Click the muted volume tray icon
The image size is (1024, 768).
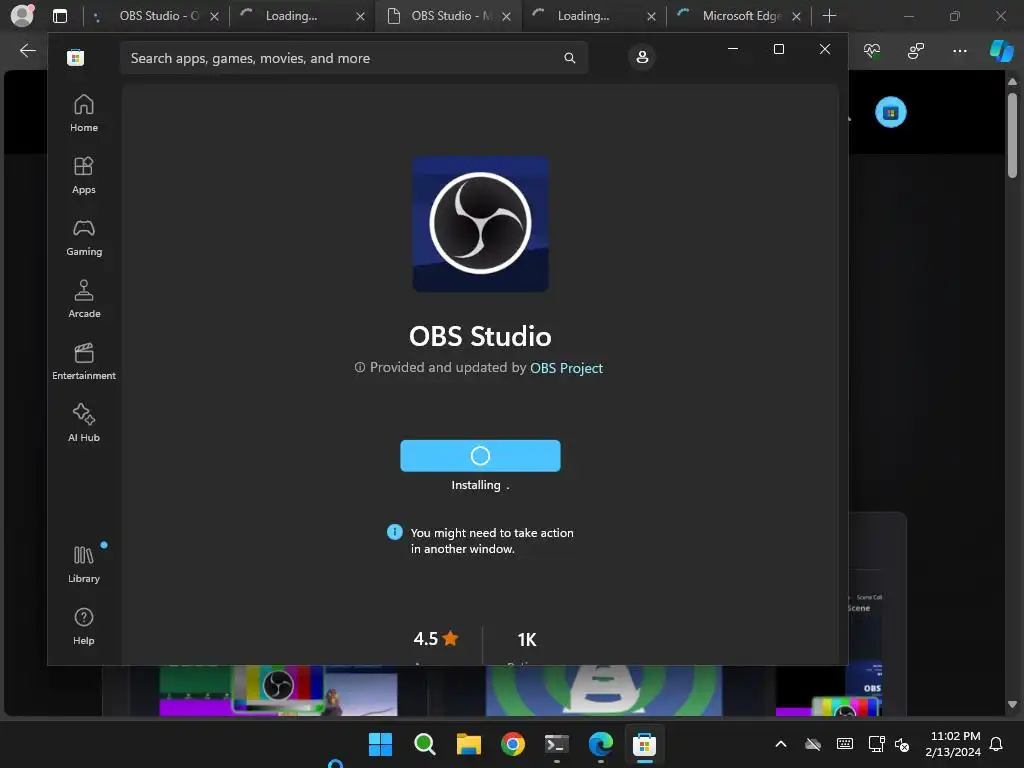pyautogui.click(x=902, y=744)
